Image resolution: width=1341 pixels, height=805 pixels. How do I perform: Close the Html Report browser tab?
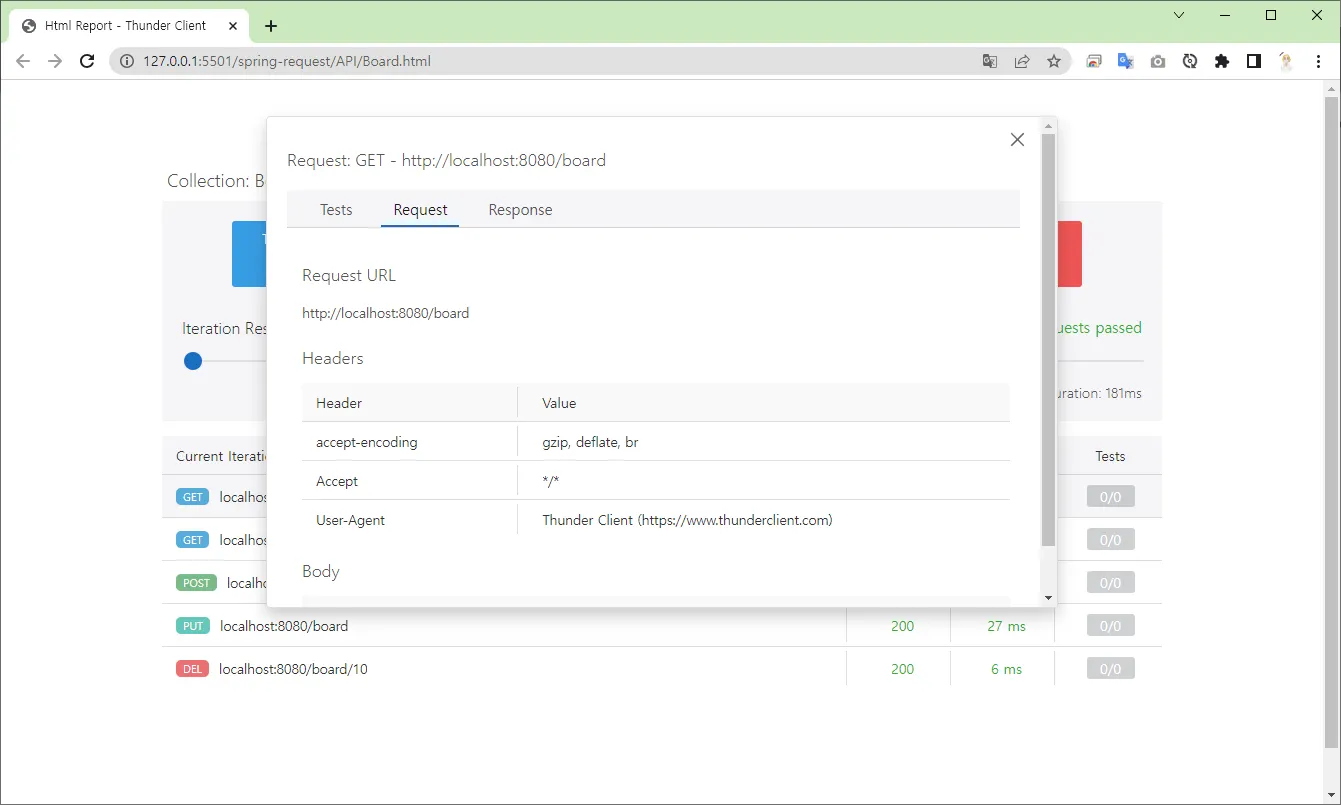coord(233,26)
